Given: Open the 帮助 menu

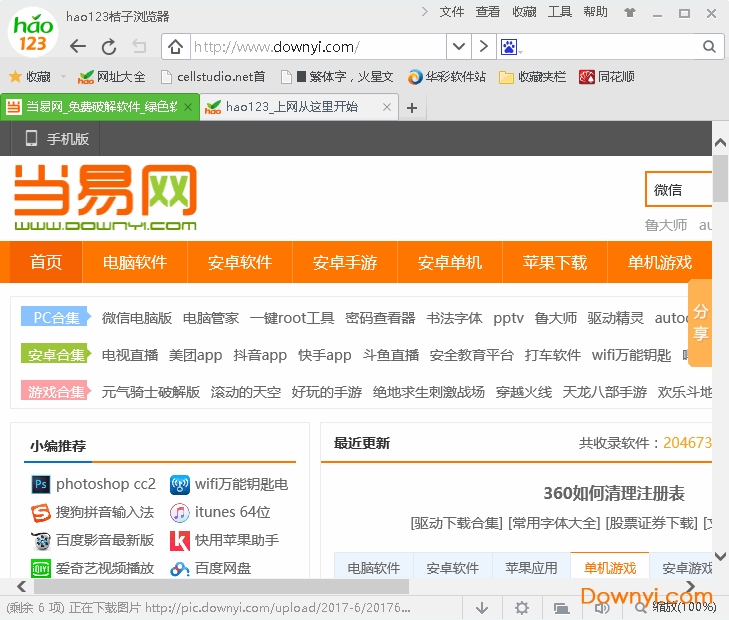Looking at the screenshot, I should 596,12.
